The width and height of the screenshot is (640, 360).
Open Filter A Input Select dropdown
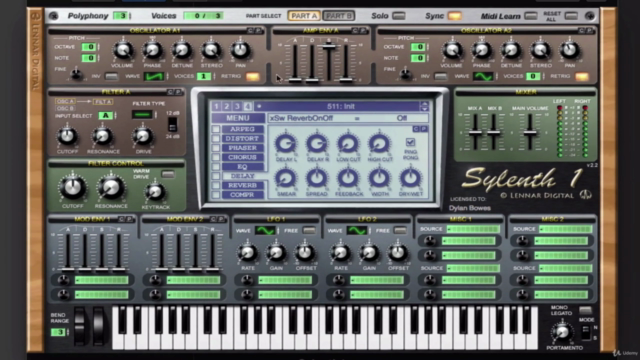[x=106, y=116]
